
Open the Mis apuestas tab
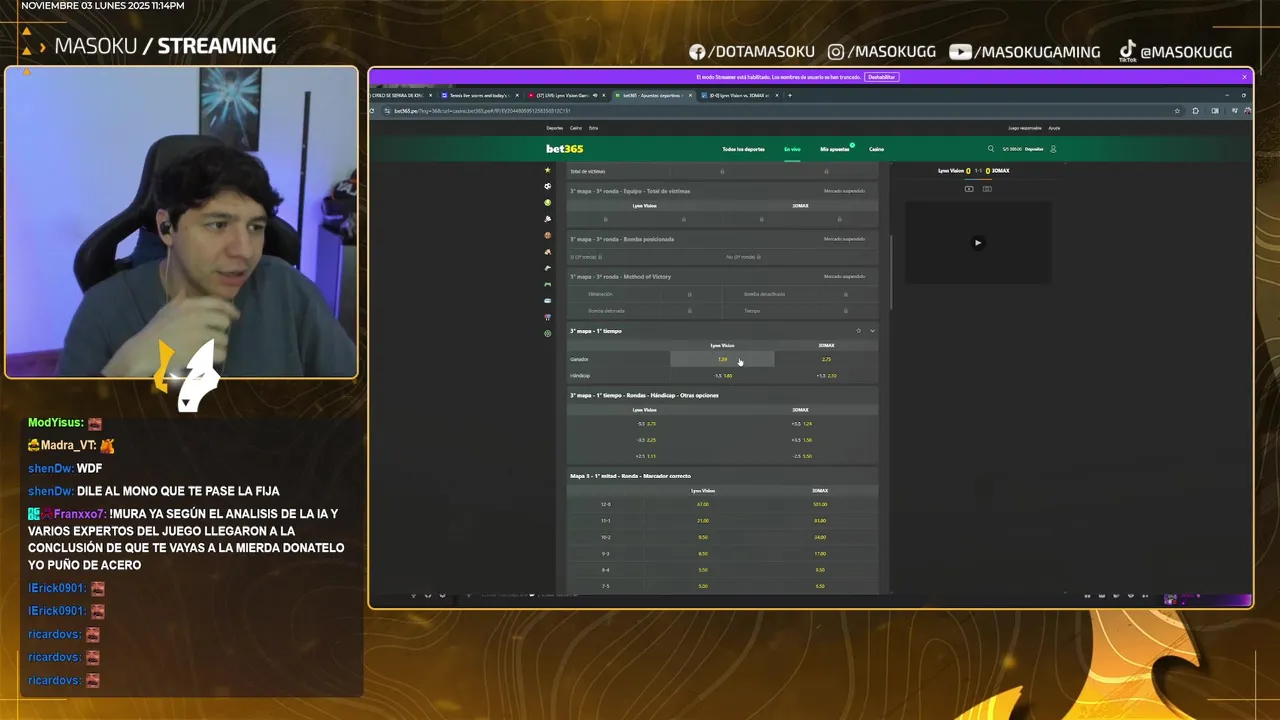pos(834,149)
